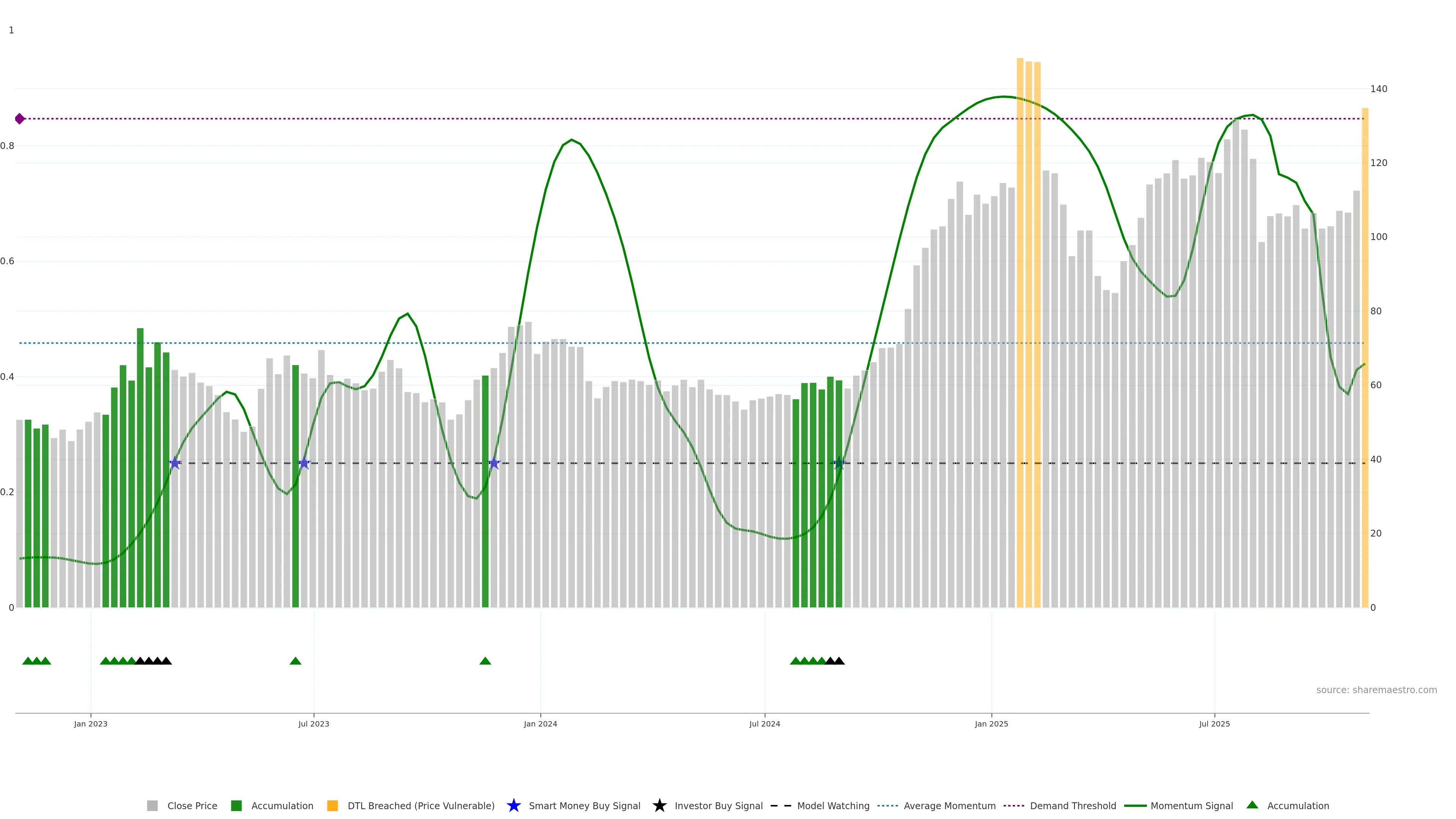Click the Jul 2025 axis label

1214,724
